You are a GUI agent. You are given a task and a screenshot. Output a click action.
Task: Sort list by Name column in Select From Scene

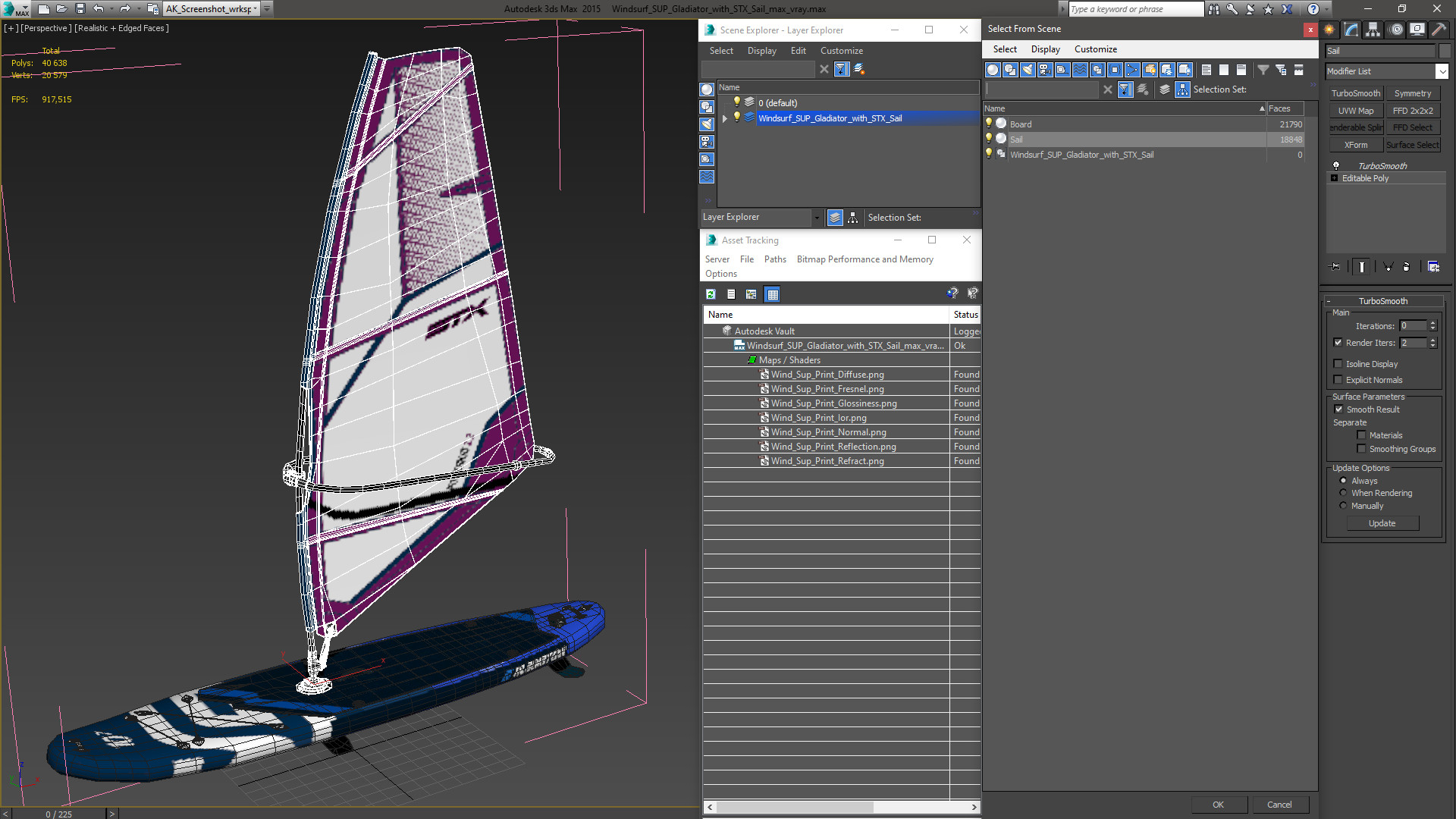click(1125, 108)
